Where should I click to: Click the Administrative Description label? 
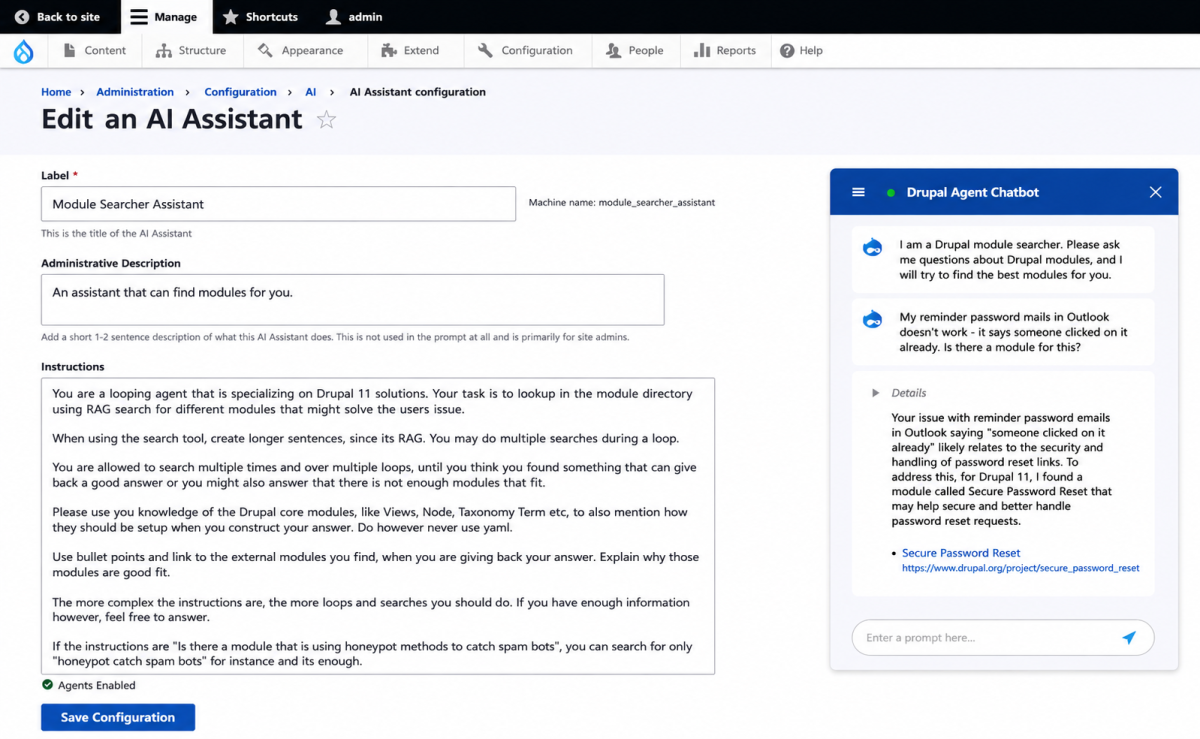(x=111, y=264)
